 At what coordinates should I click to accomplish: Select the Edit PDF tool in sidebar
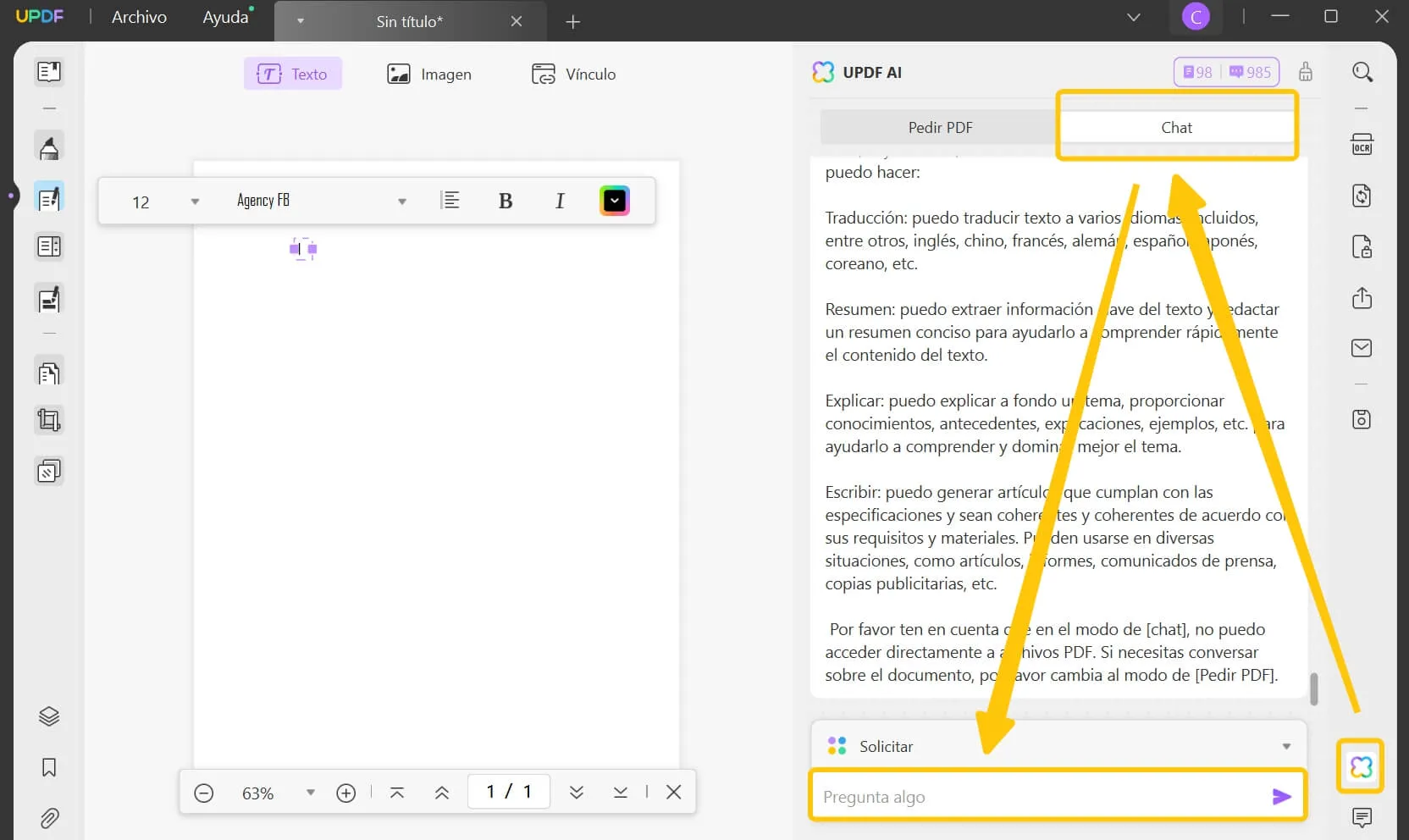point(49,197)
